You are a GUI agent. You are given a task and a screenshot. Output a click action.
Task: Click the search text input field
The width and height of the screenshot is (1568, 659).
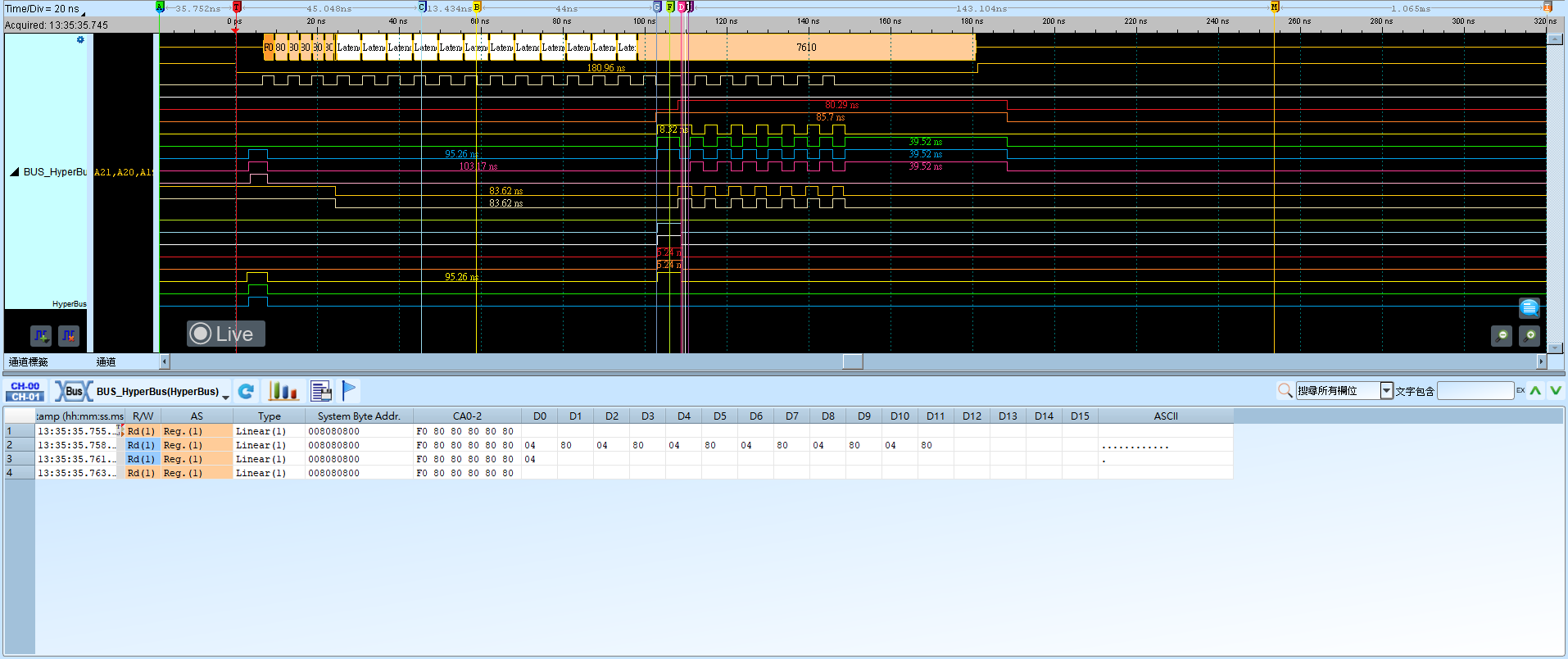pyautogui.click(x=1475, y=391)
